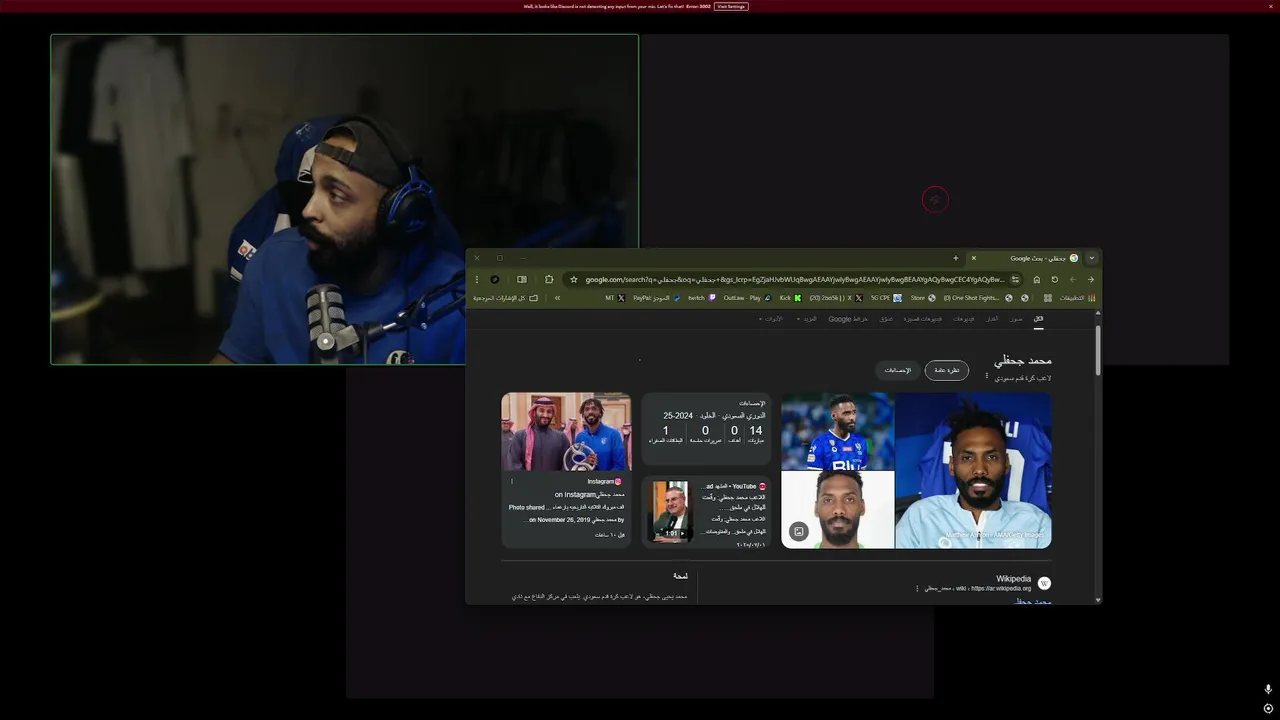
Task: Open the Chrome extensions puzzle icon
Action: point(549,280)
